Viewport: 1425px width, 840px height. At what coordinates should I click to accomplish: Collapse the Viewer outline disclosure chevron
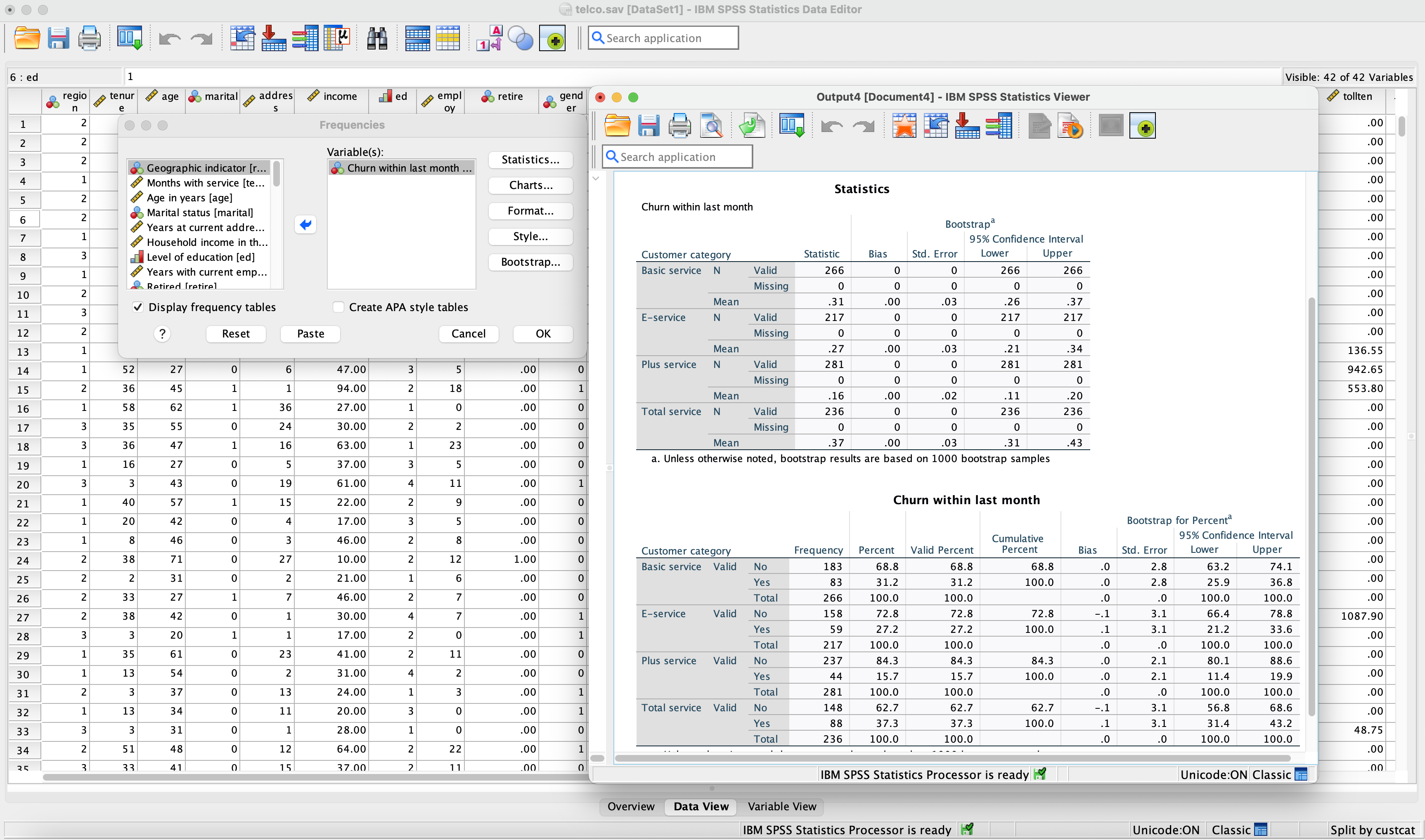pos(597,178)
